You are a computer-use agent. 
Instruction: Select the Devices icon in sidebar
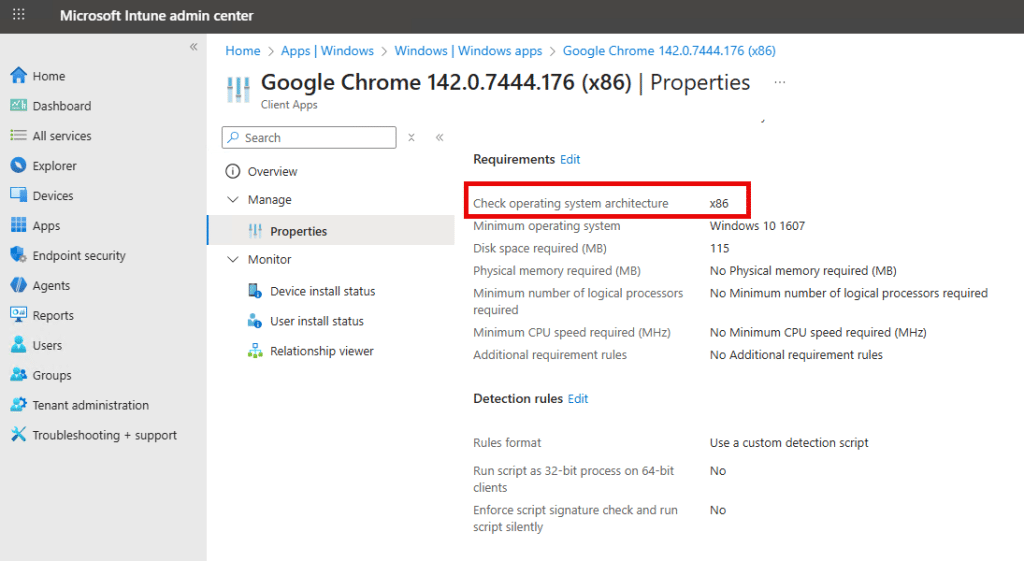click(18, 196)
